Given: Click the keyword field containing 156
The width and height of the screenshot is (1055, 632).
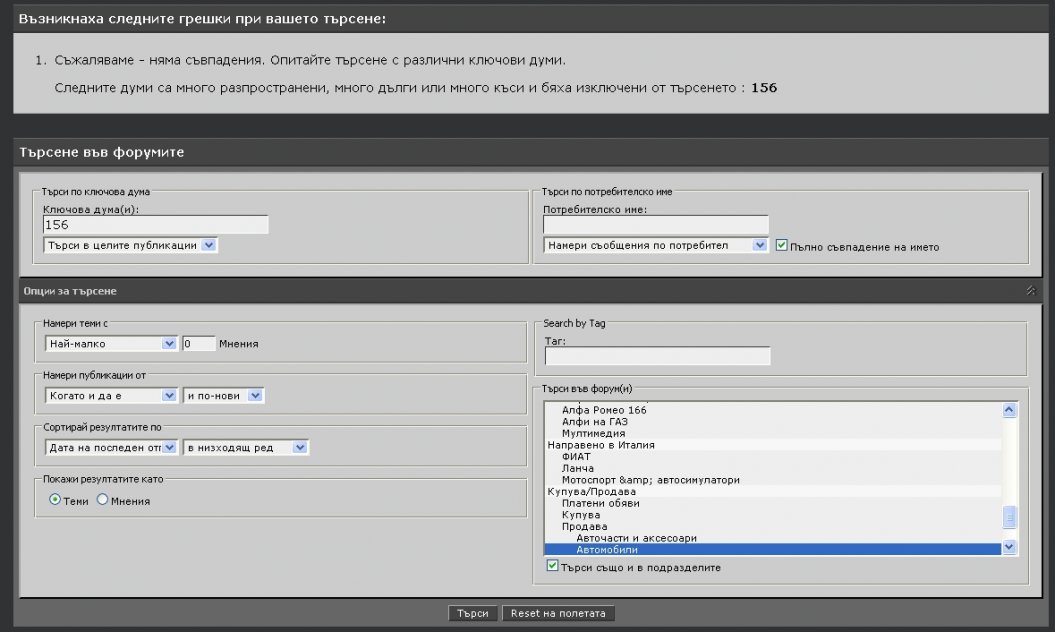Looking at the screenshot, I should coord(155,225).
